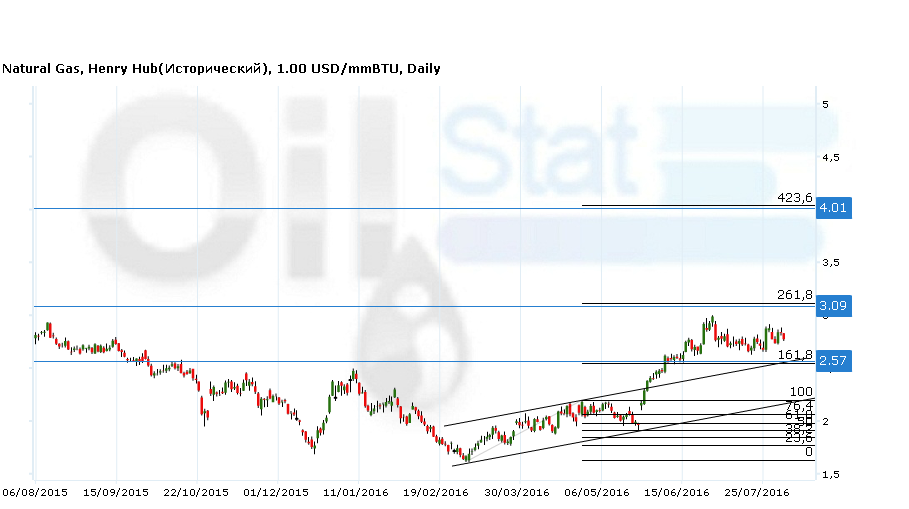Click the 3.09 blue price label

(x=833, y=305)
